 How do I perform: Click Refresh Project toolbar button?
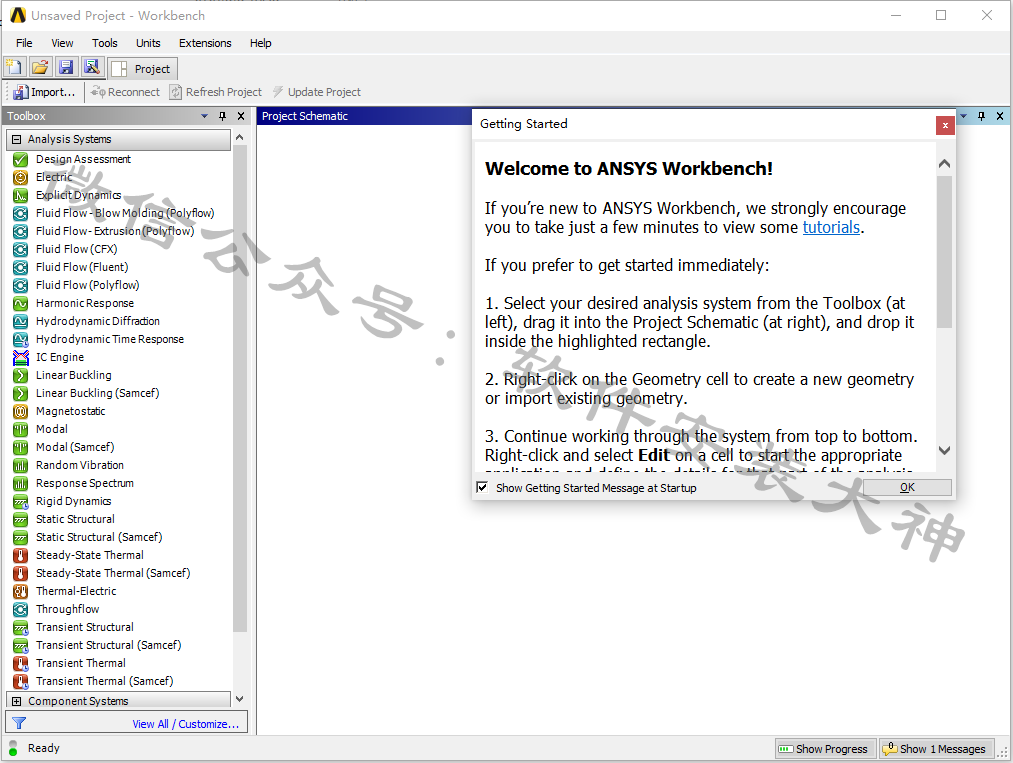coord(216,92)
